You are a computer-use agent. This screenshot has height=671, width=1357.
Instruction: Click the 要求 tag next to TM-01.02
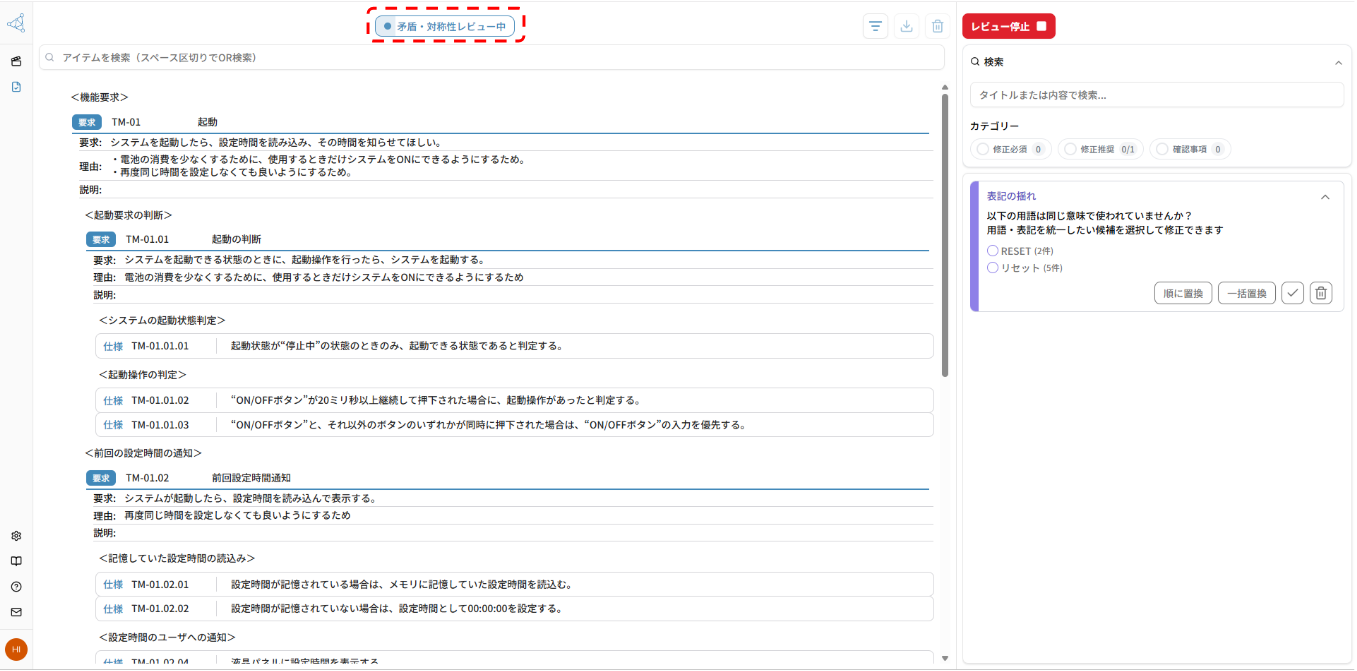(x=101, y=478)
